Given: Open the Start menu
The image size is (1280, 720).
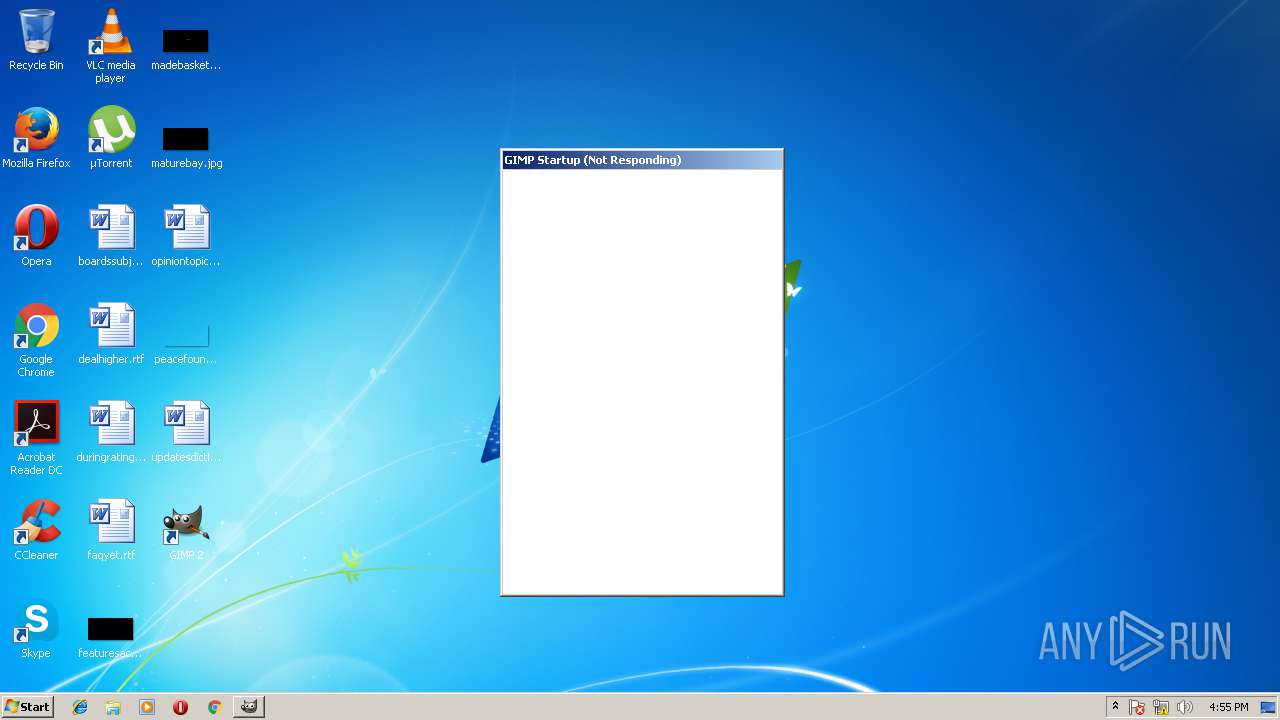Looking at the screenshot, I should pos(27,707).
